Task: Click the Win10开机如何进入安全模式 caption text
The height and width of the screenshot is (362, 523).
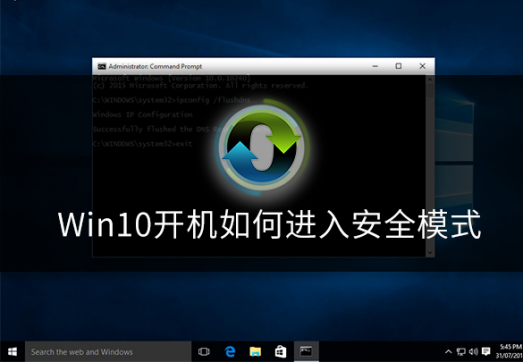Action: click(x=270, y=224)
